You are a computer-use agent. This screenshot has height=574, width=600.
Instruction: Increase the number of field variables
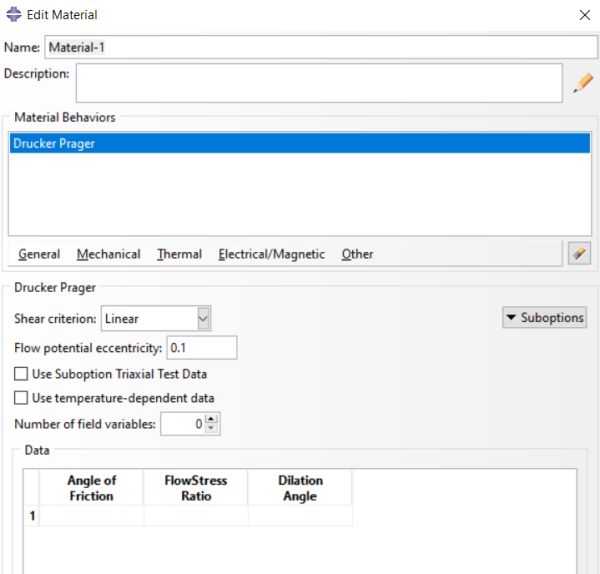[212, 419]
